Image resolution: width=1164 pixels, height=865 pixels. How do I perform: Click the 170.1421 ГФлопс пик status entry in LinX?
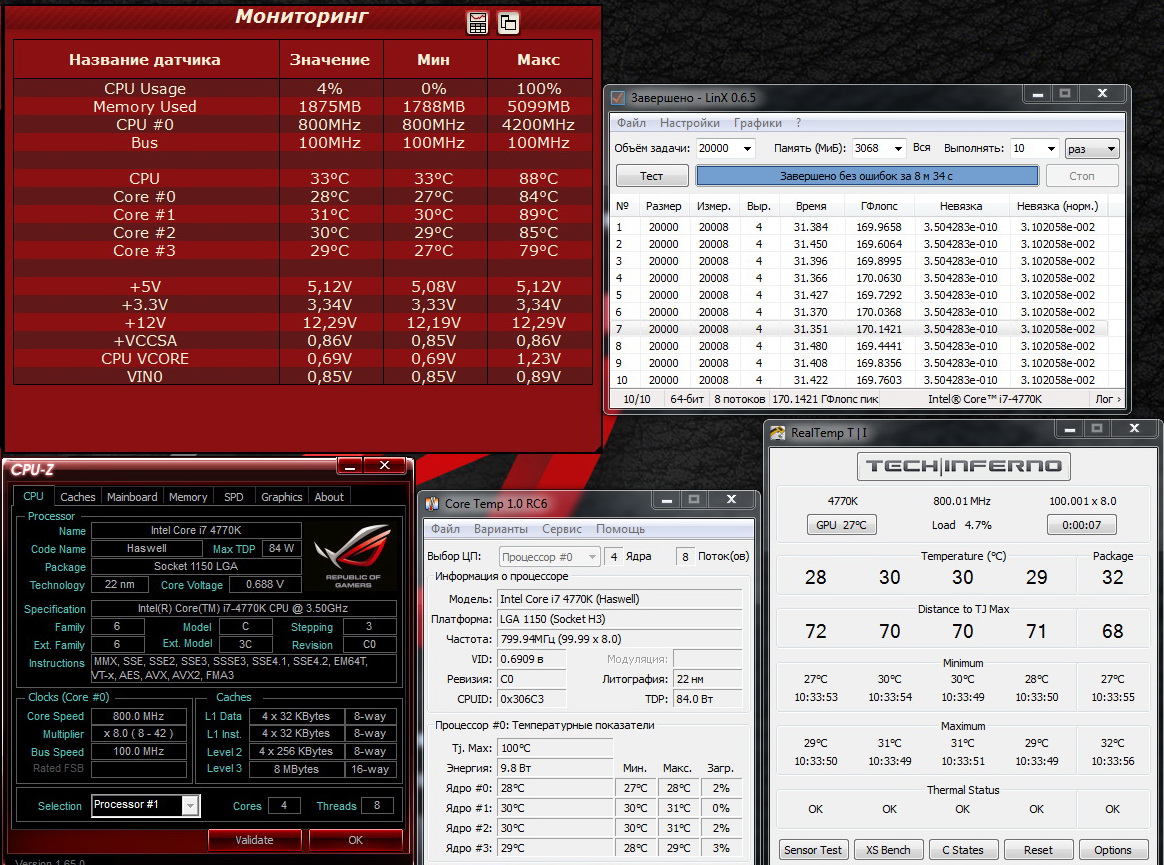[x=825, y=399]
